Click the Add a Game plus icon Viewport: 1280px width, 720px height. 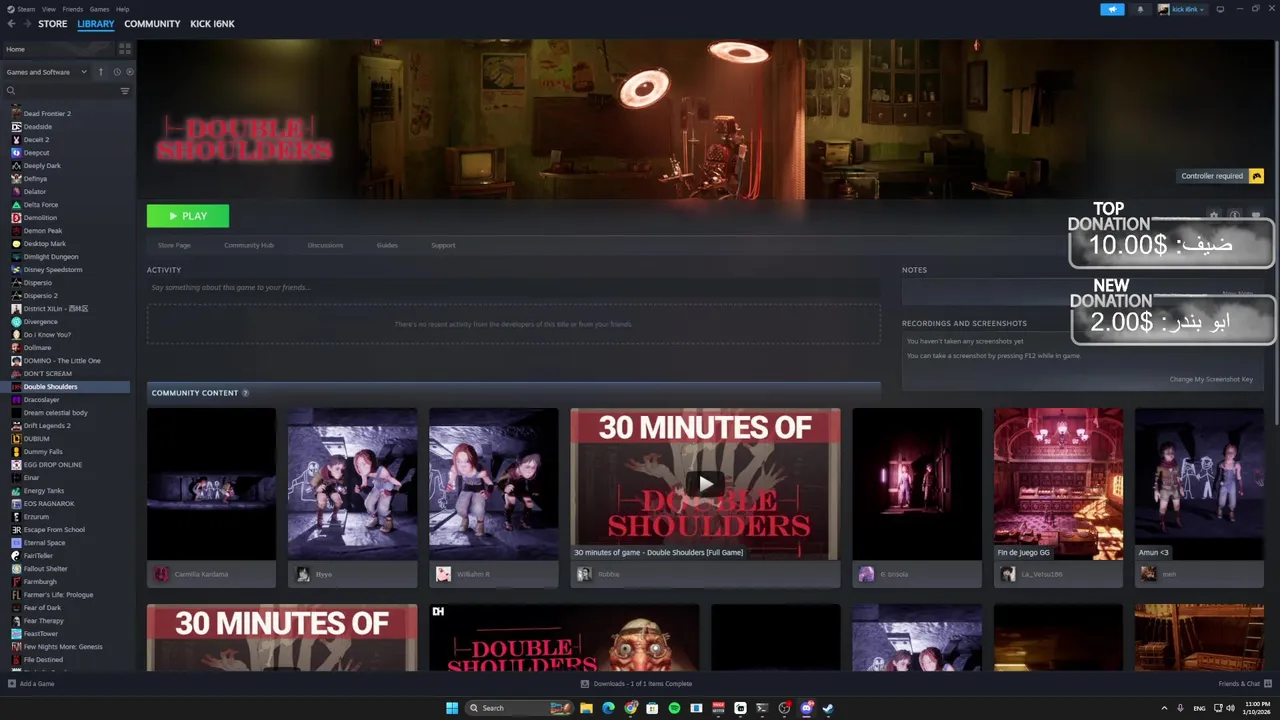click(x=12, y=684)
